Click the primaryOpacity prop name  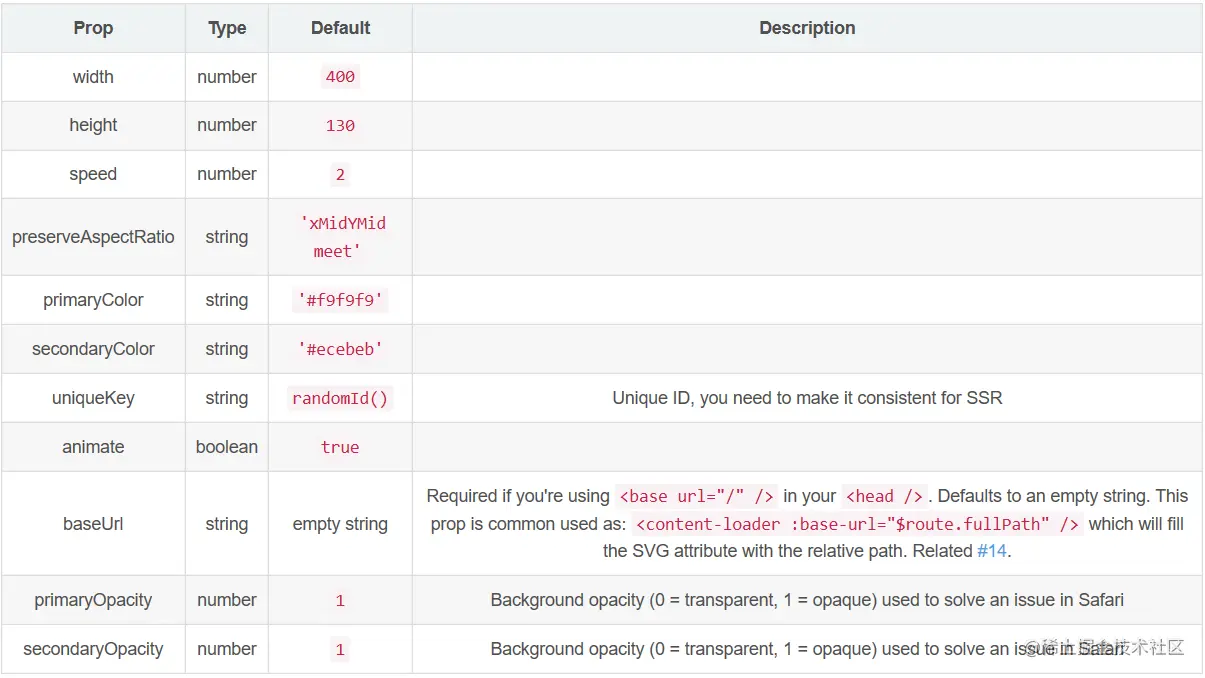[x=93, y=600]
